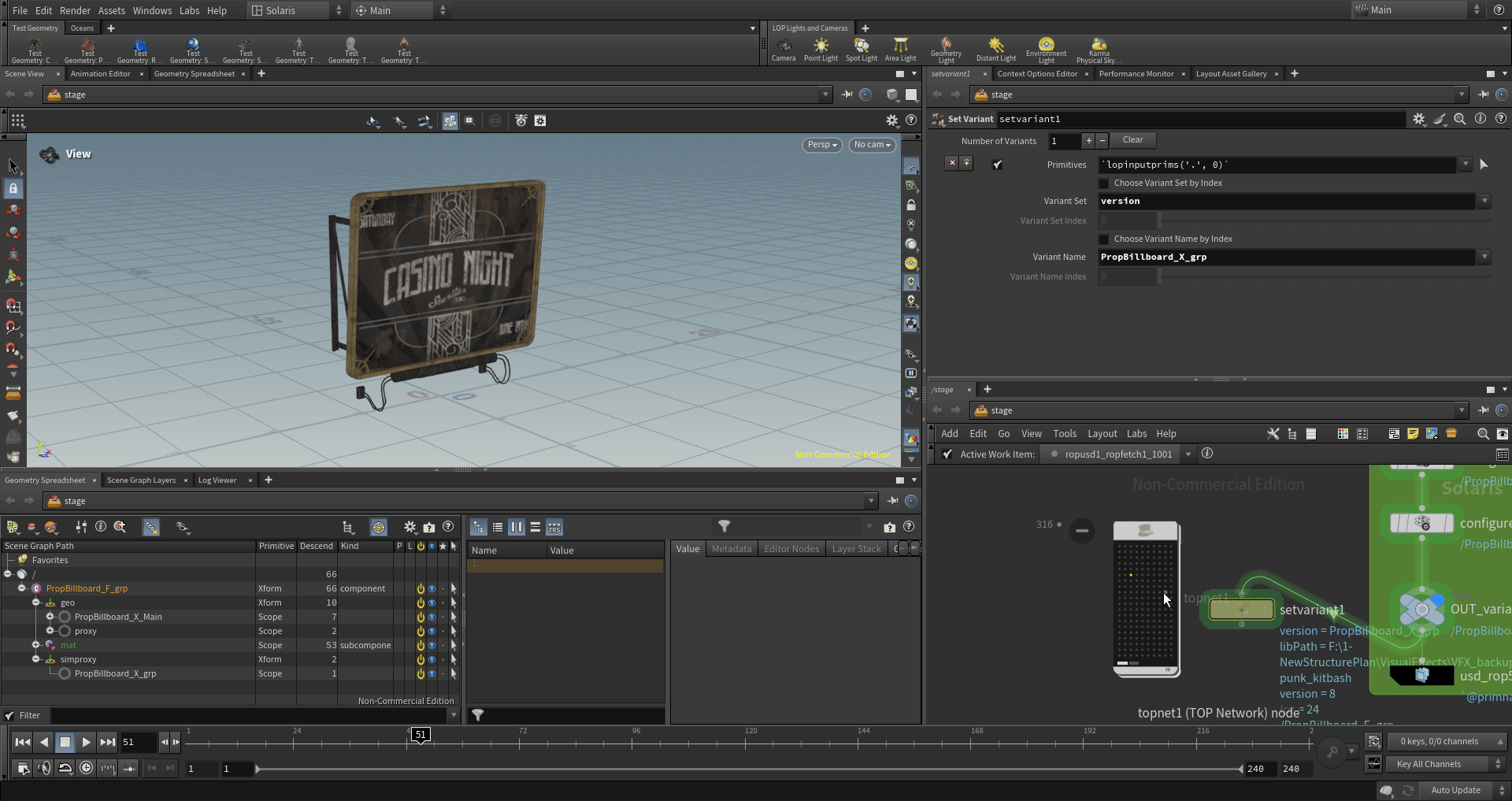Click the Auto Update button
Screen dimensions: 1512x801
pos(1455,790)
